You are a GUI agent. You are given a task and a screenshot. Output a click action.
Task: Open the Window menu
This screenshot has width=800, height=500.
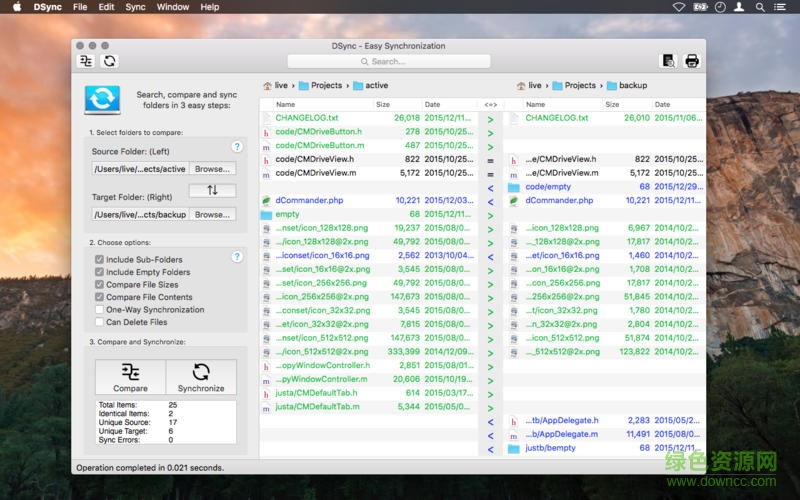173,7
